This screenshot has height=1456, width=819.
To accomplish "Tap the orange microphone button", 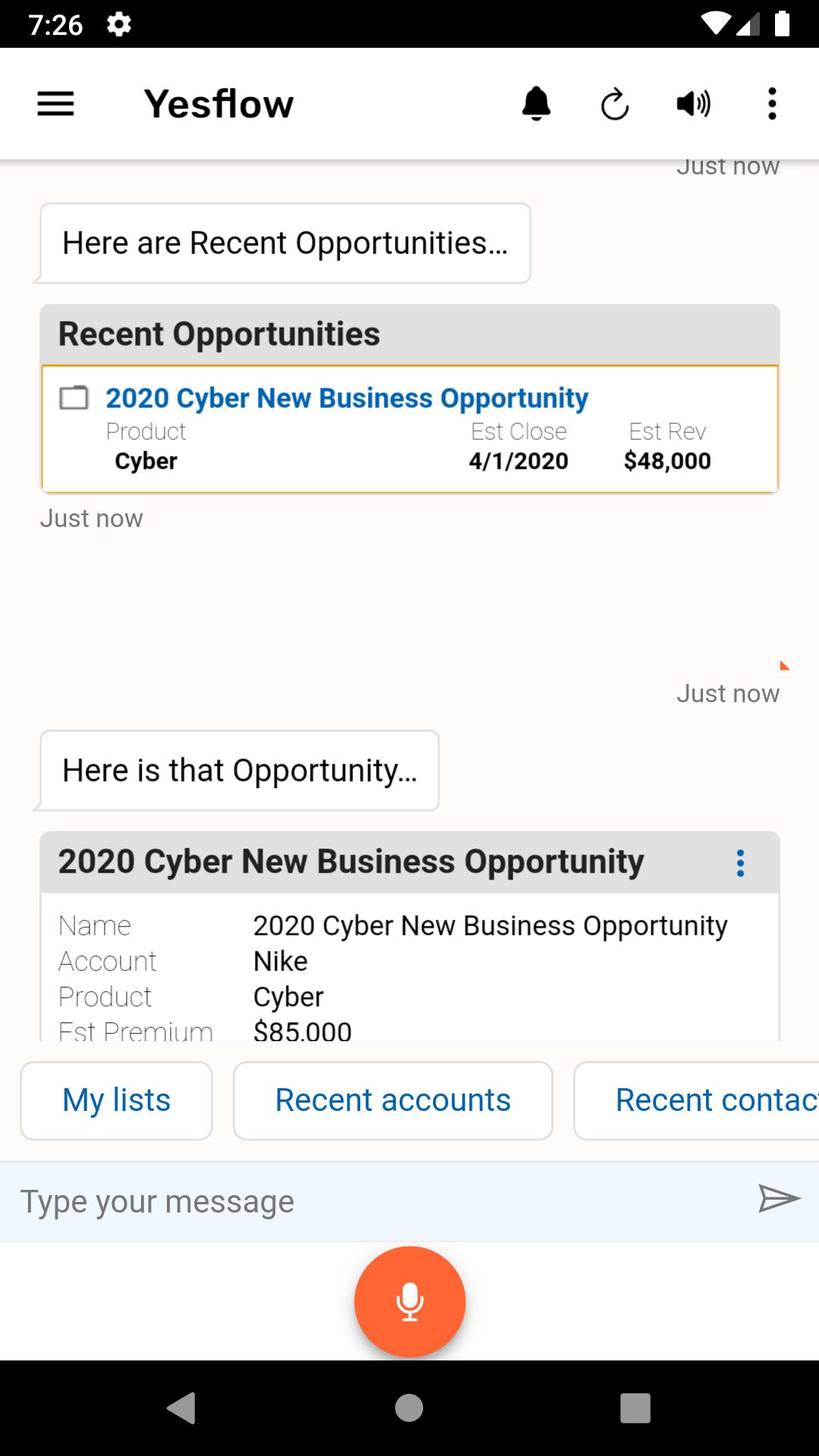I will pos(409,1301).
